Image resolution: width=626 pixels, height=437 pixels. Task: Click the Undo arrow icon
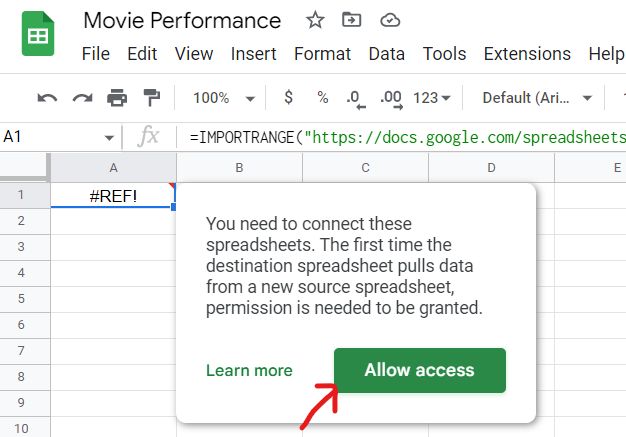pos(47,98)
